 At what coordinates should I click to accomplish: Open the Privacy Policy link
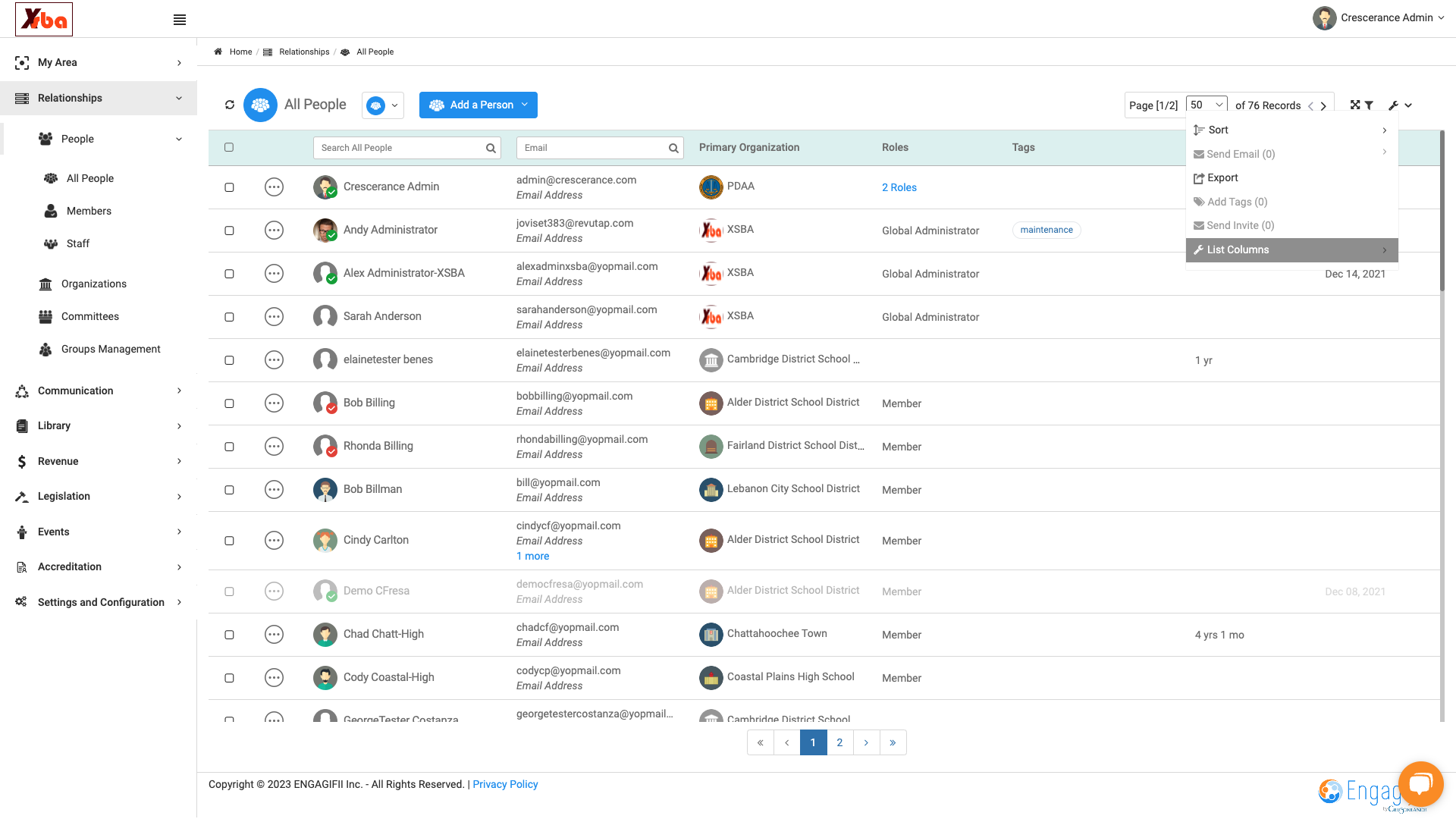coord(505,784)
